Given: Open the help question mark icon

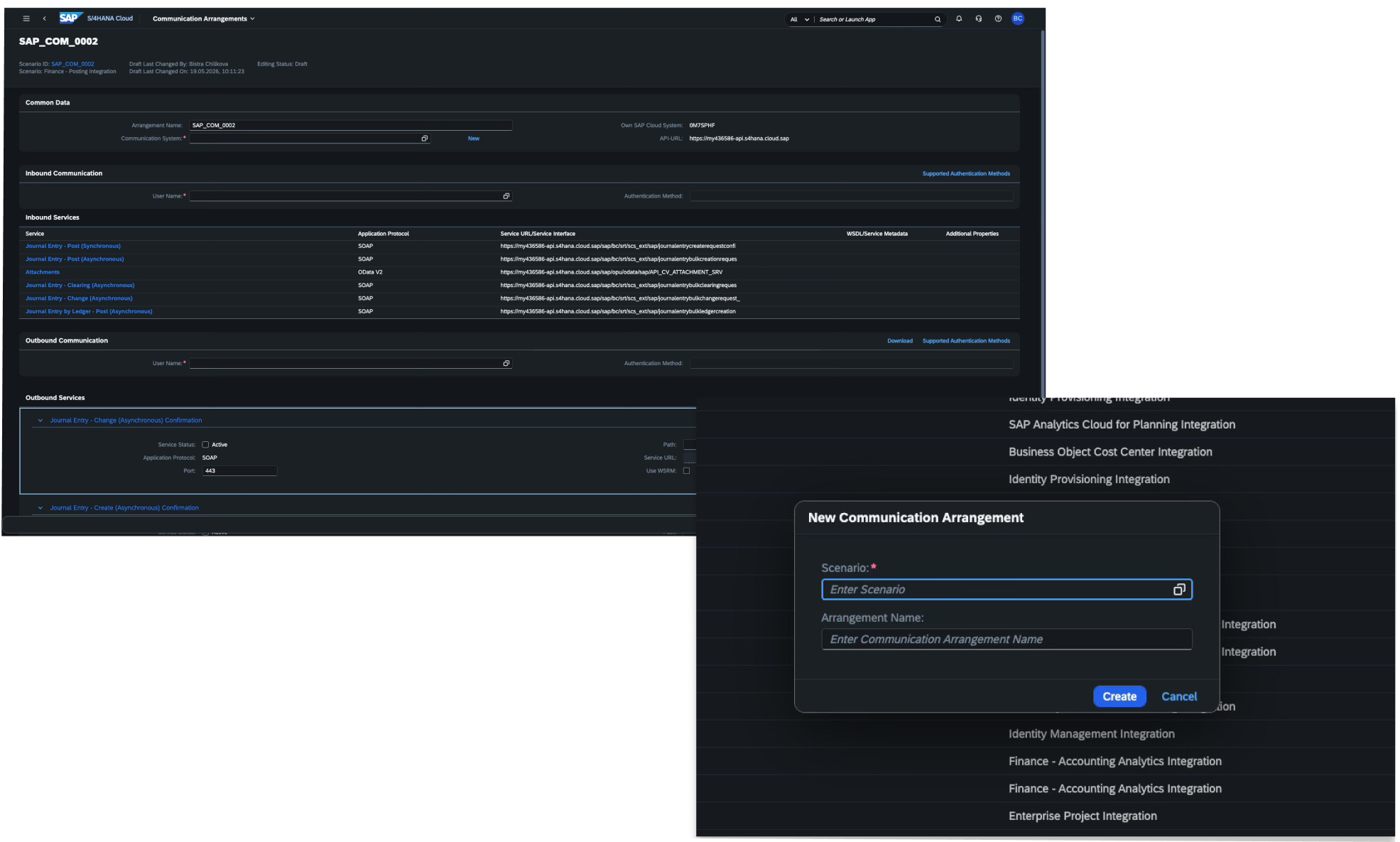Looking at the screenshot, I should point(998,18).
